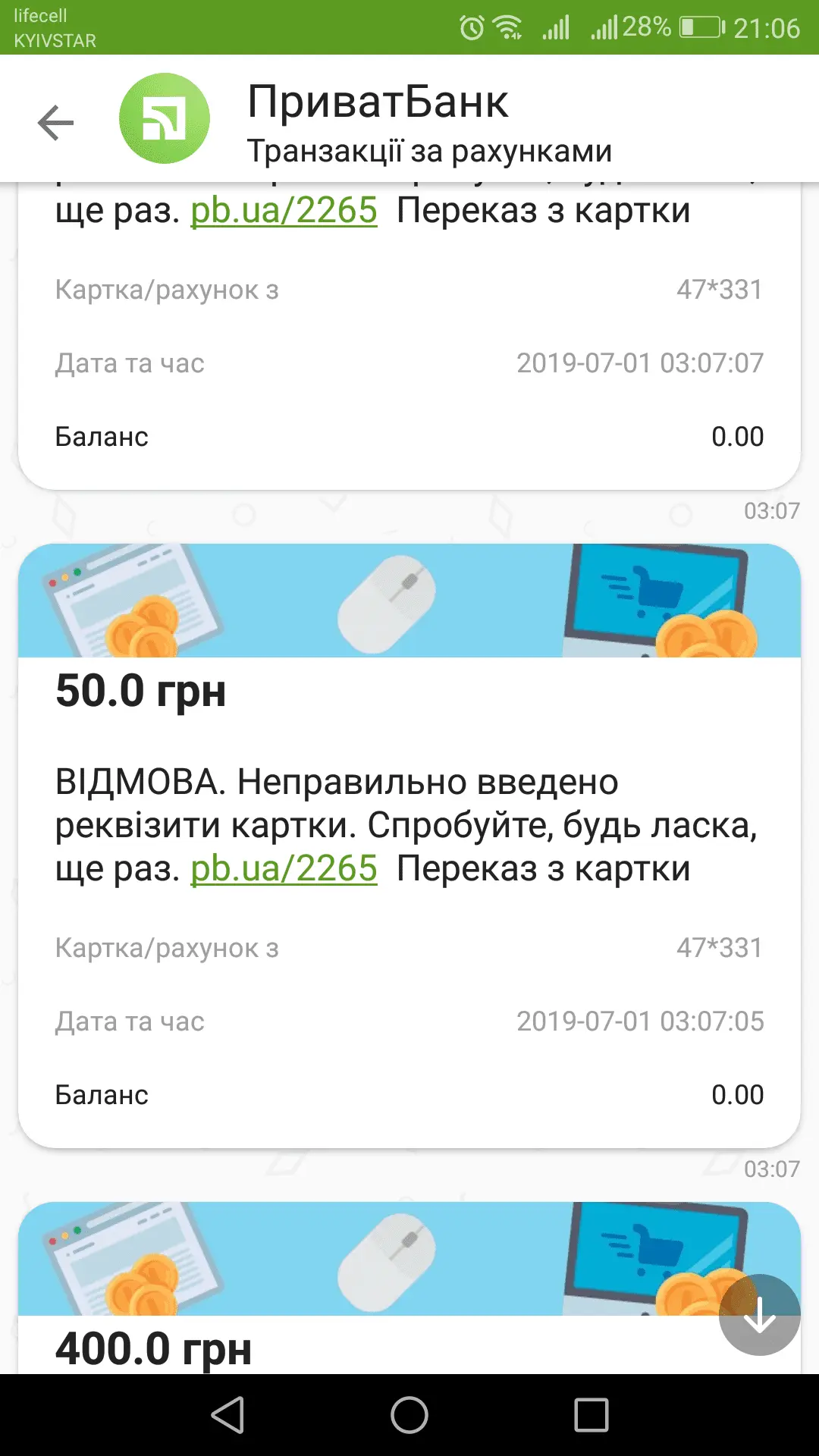Tap the alarm clock status icon
This screenshot has height=1456, width=819.
tap(472, 28)
